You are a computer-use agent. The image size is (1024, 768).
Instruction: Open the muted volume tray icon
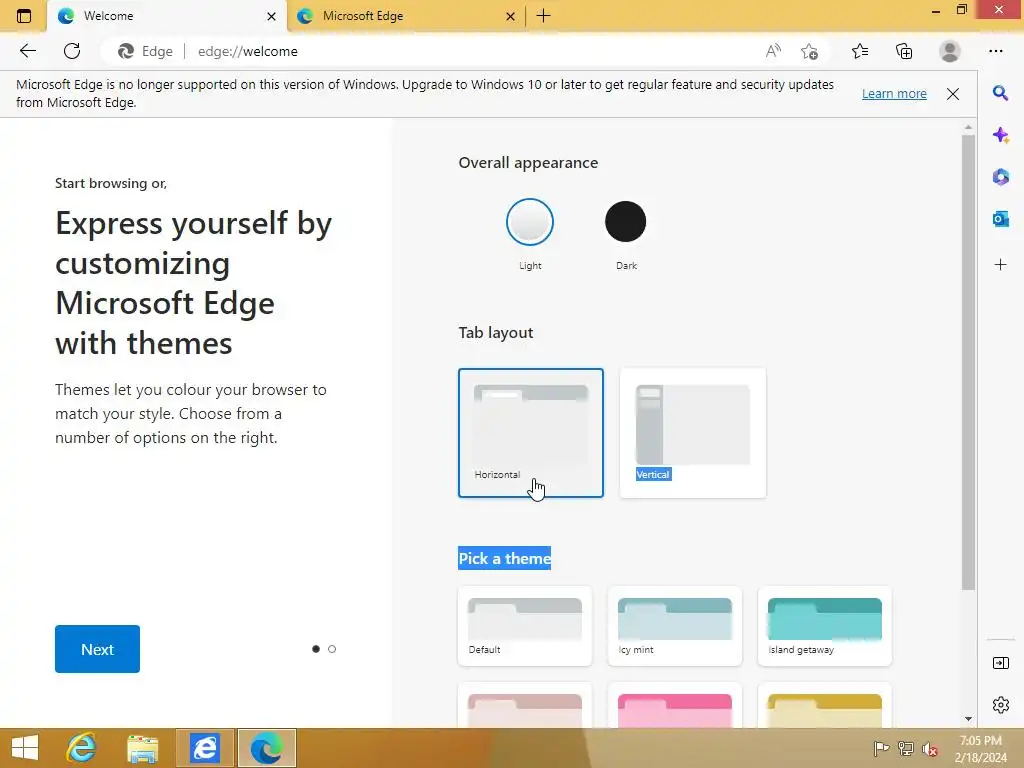pyautogui.click(x=930, y=748)
